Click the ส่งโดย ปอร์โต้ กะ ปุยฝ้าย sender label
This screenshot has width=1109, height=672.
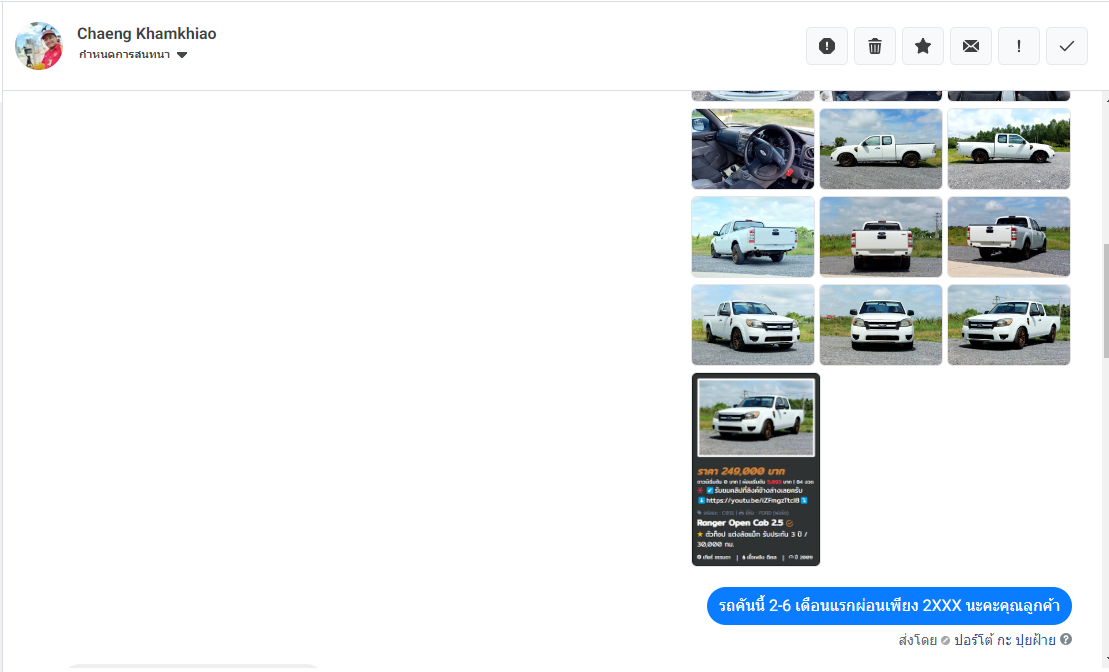point(977,639)
